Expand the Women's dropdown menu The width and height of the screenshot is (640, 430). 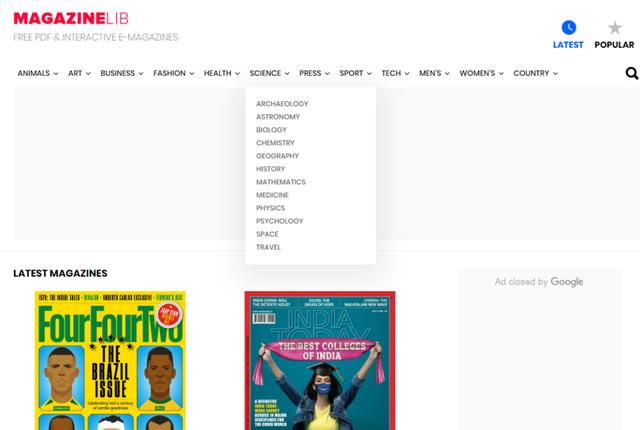(481, 73)
